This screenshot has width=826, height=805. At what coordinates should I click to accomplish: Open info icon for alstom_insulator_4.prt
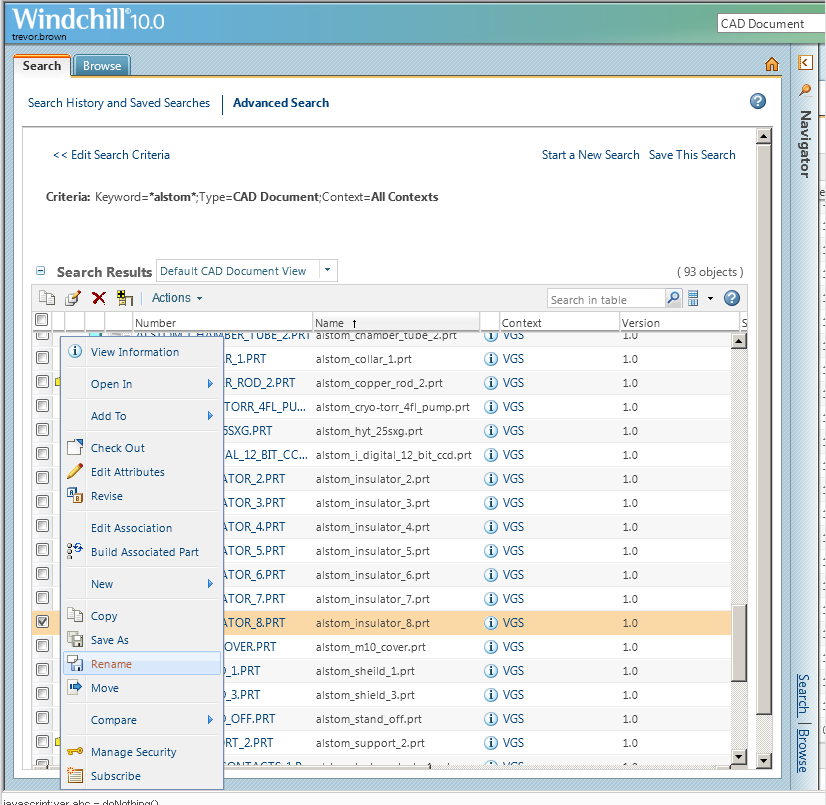tap(490, 527)
